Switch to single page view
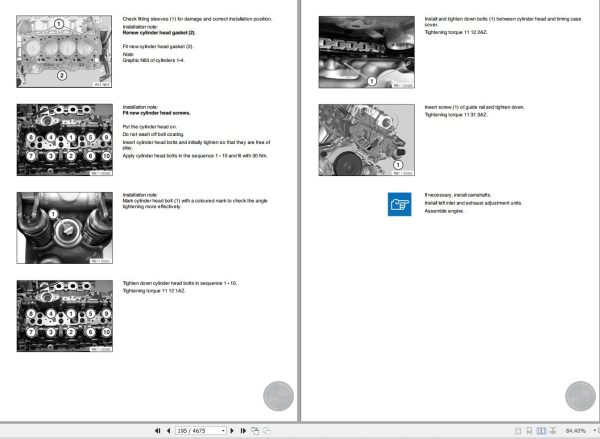This screenshot has height=439, width=600. [518, 431]
